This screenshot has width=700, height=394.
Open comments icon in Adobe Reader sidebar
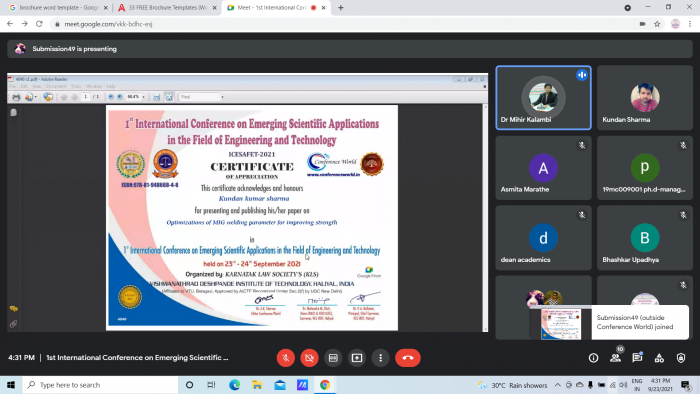click(x=13, y=309)
